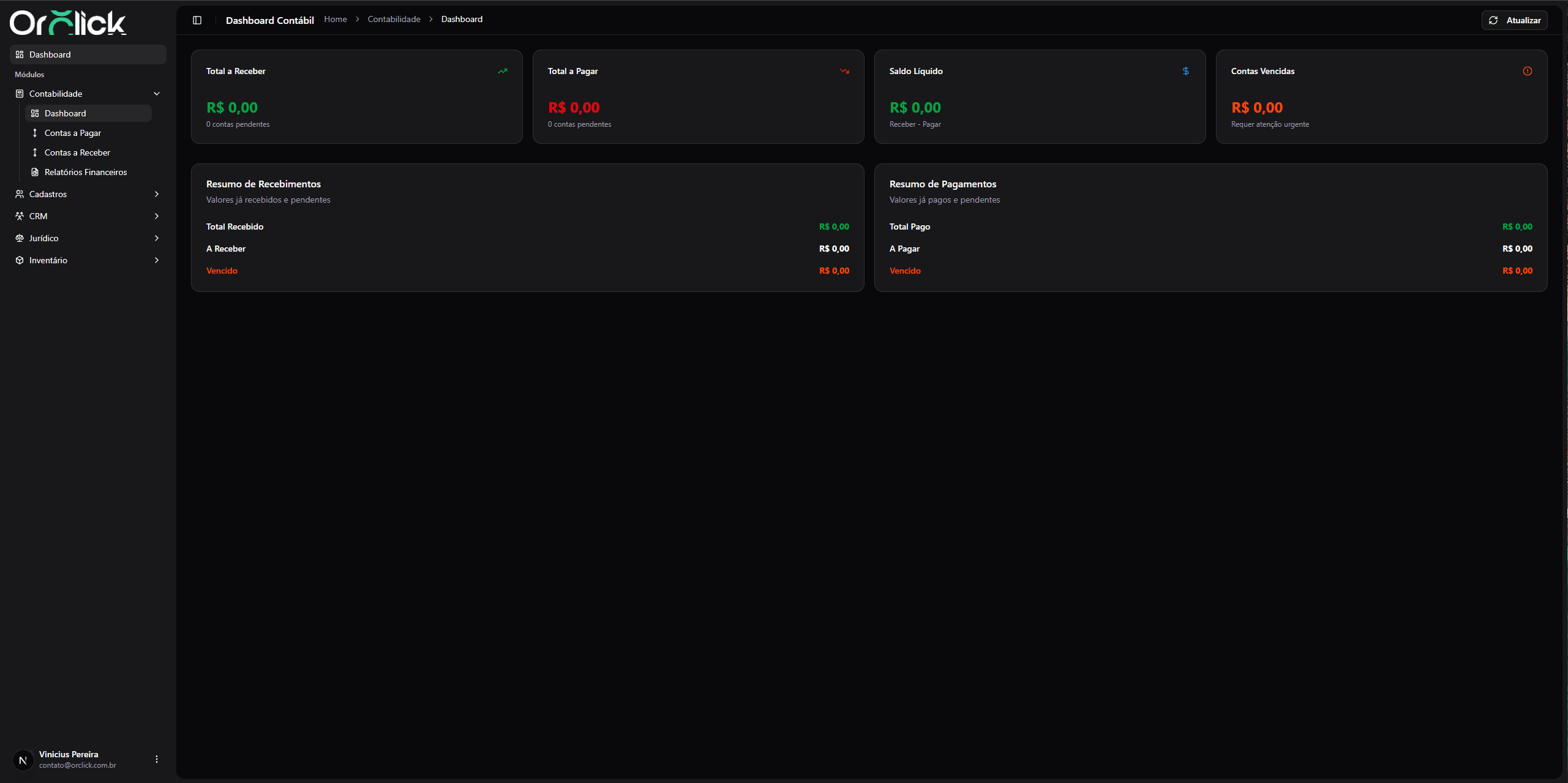Expand the Jurídico module chevron

157,238
